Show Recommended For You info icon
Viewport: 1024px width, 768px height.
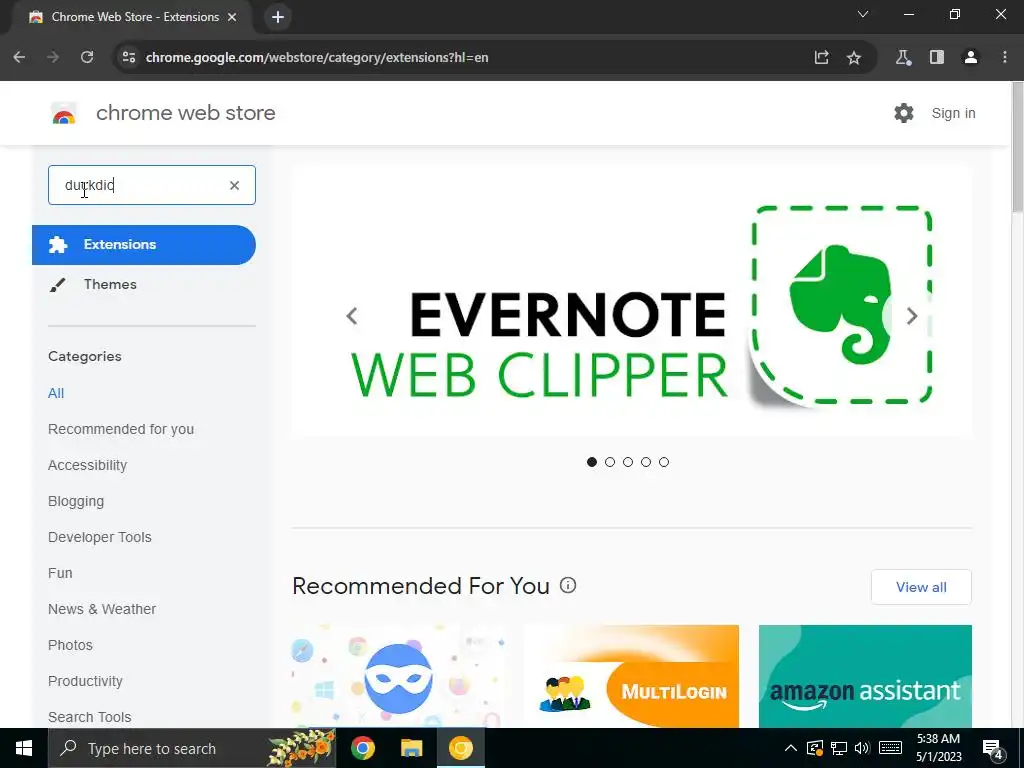pos(568,585)
